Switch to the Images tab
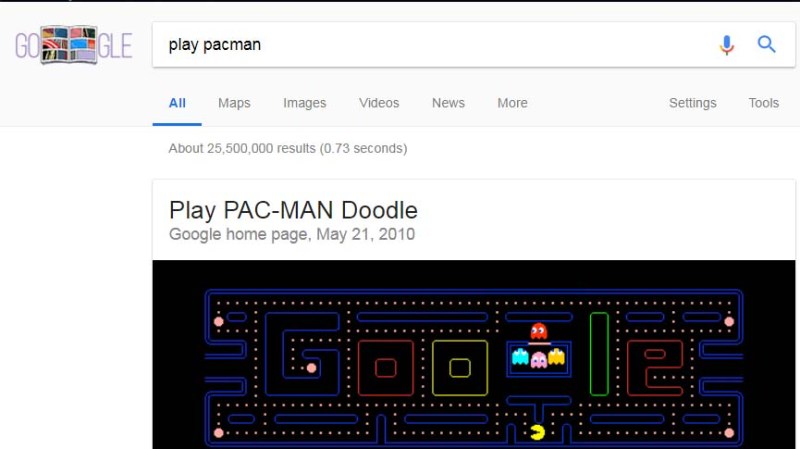The width and height of the screenshot is (800, 449). coord(305,103)
